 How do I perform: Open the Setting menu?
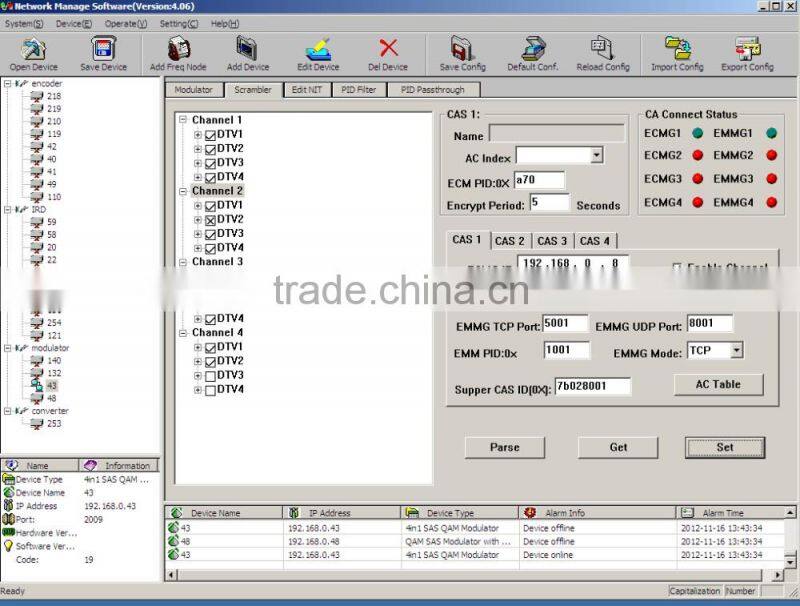click(178, 23)
